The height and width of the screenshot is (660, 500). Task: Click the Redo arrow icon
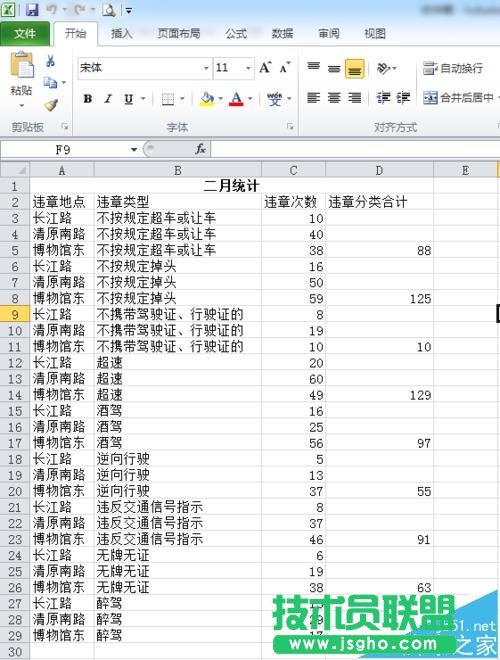(80, 9)
